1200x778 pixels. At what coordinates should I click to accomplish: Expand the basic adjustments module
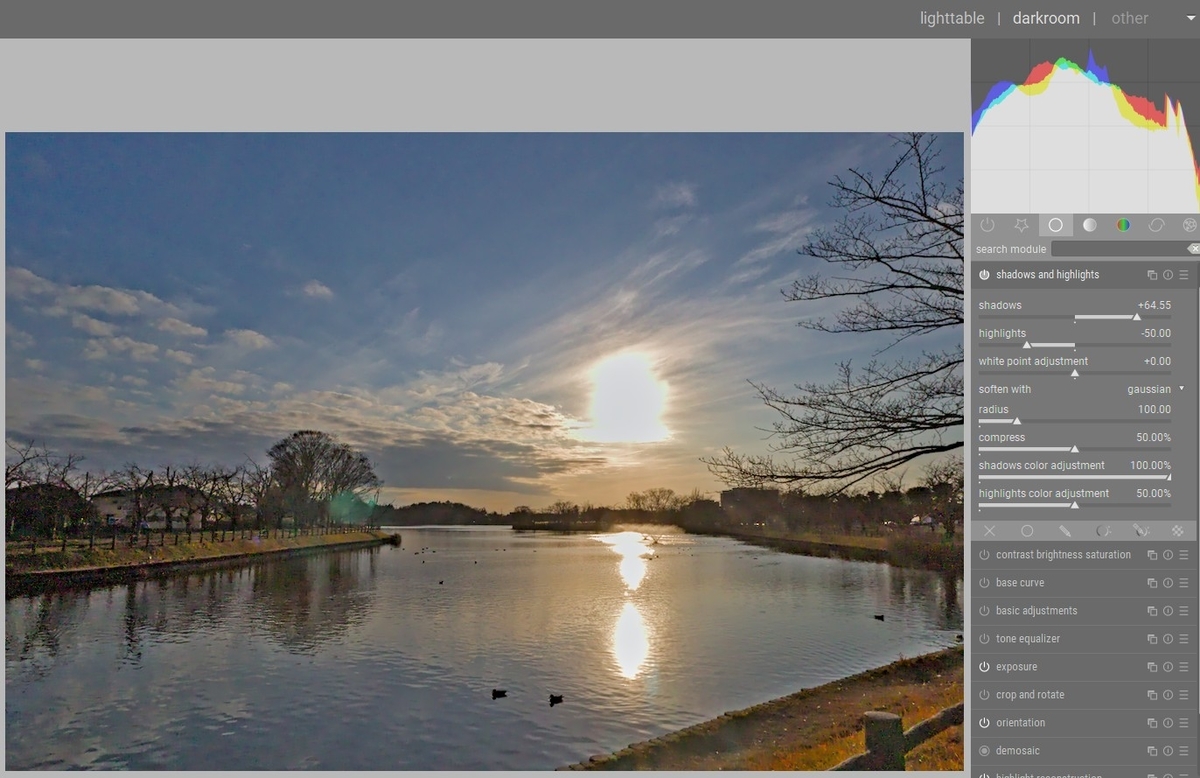(1036, 611)
